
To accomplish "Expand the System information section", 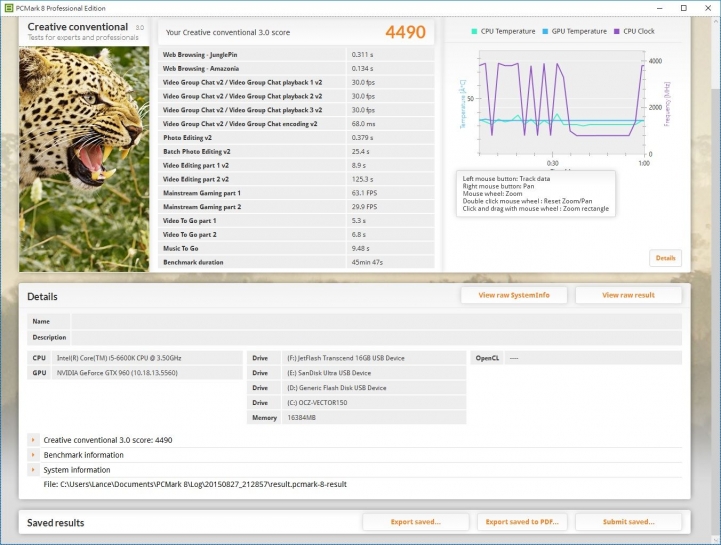I will click(33, 470).
